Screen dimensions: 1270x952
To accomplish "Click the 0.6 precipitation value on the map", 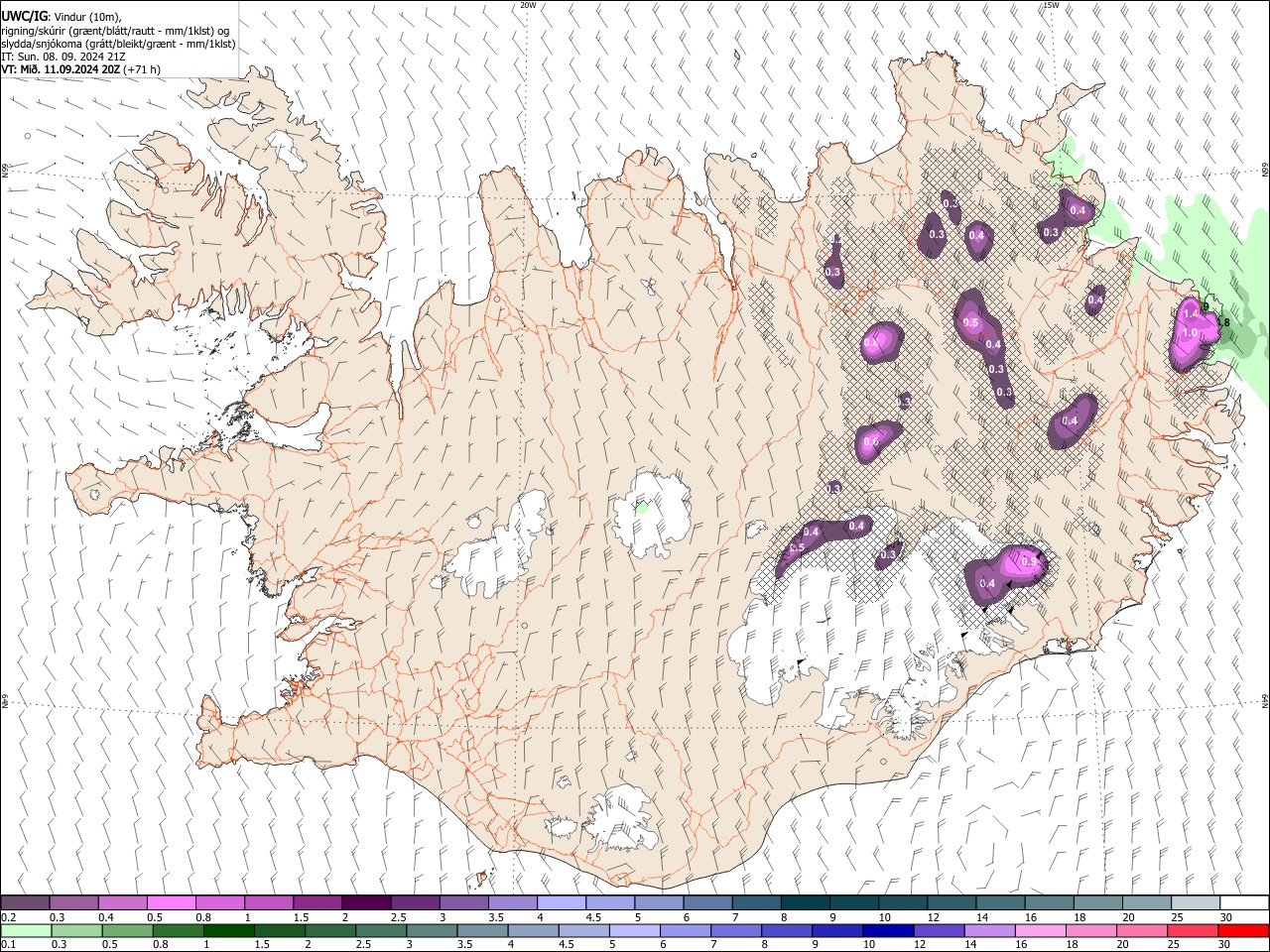I will (871, 442).
